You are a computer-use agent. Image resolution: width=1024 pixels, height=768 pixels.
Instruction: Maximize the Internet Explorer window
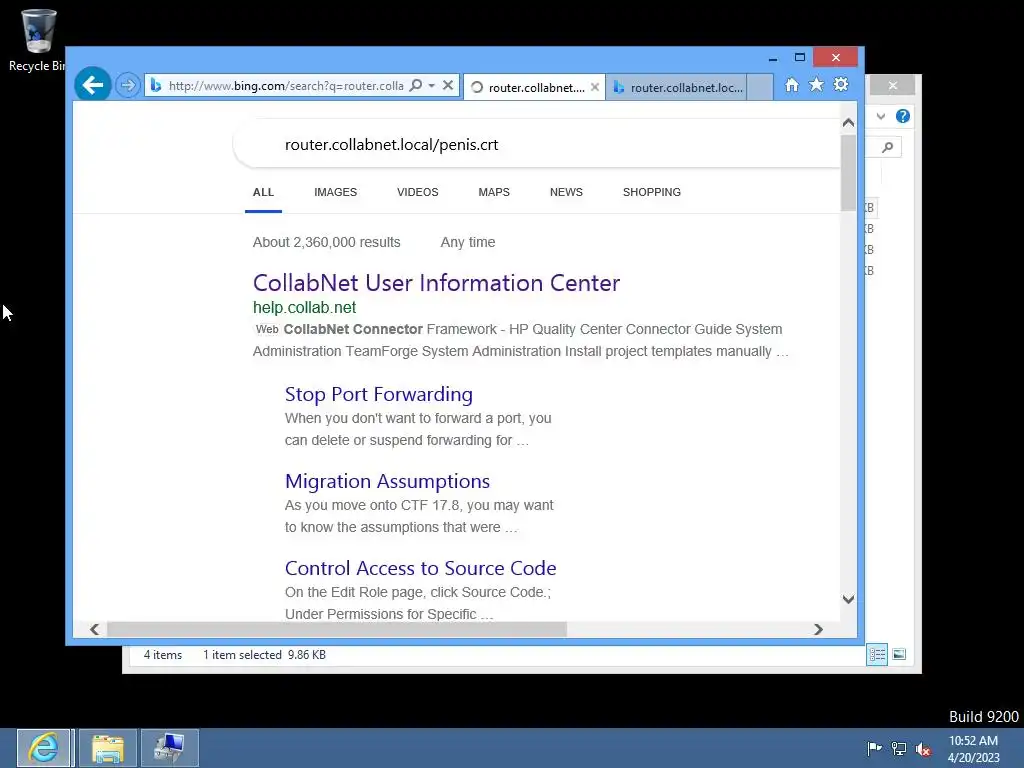(799, 58)
